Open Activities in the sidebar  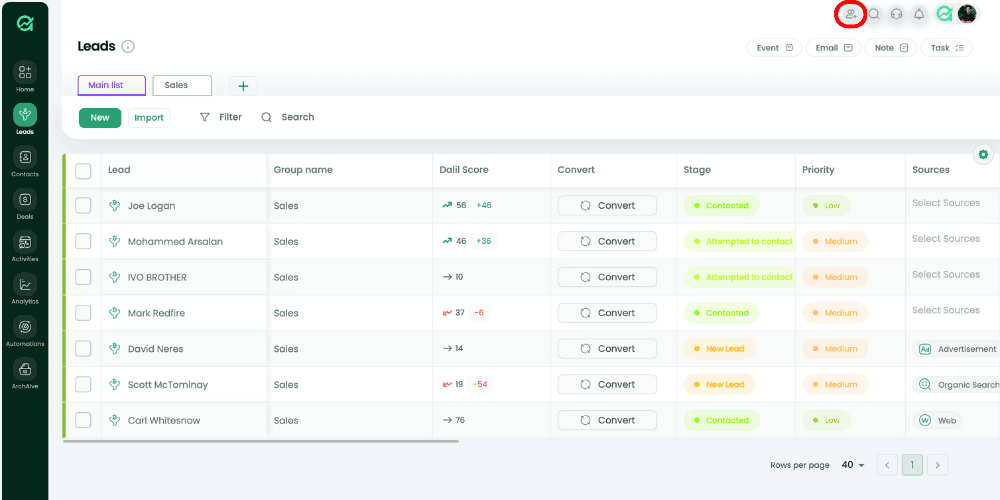pos(25,246)
